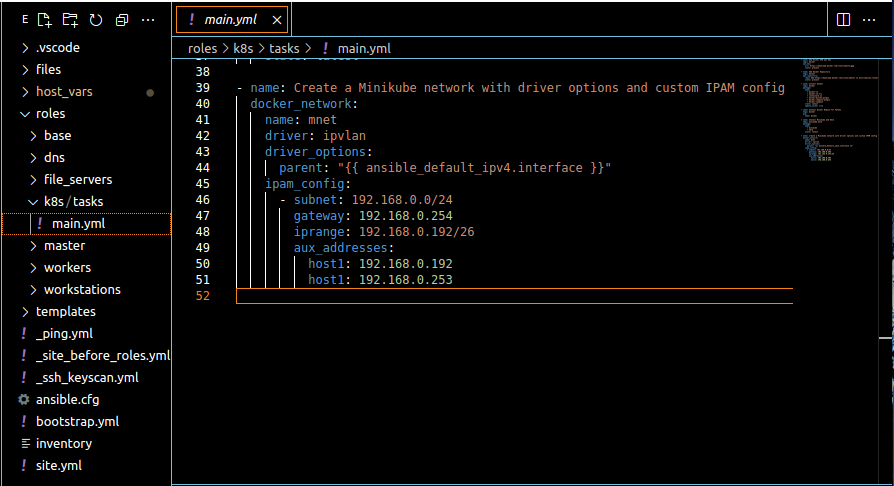Click the k8s breadcrumb segment
The image size is (894, 486).
click(x=243, y=48)
